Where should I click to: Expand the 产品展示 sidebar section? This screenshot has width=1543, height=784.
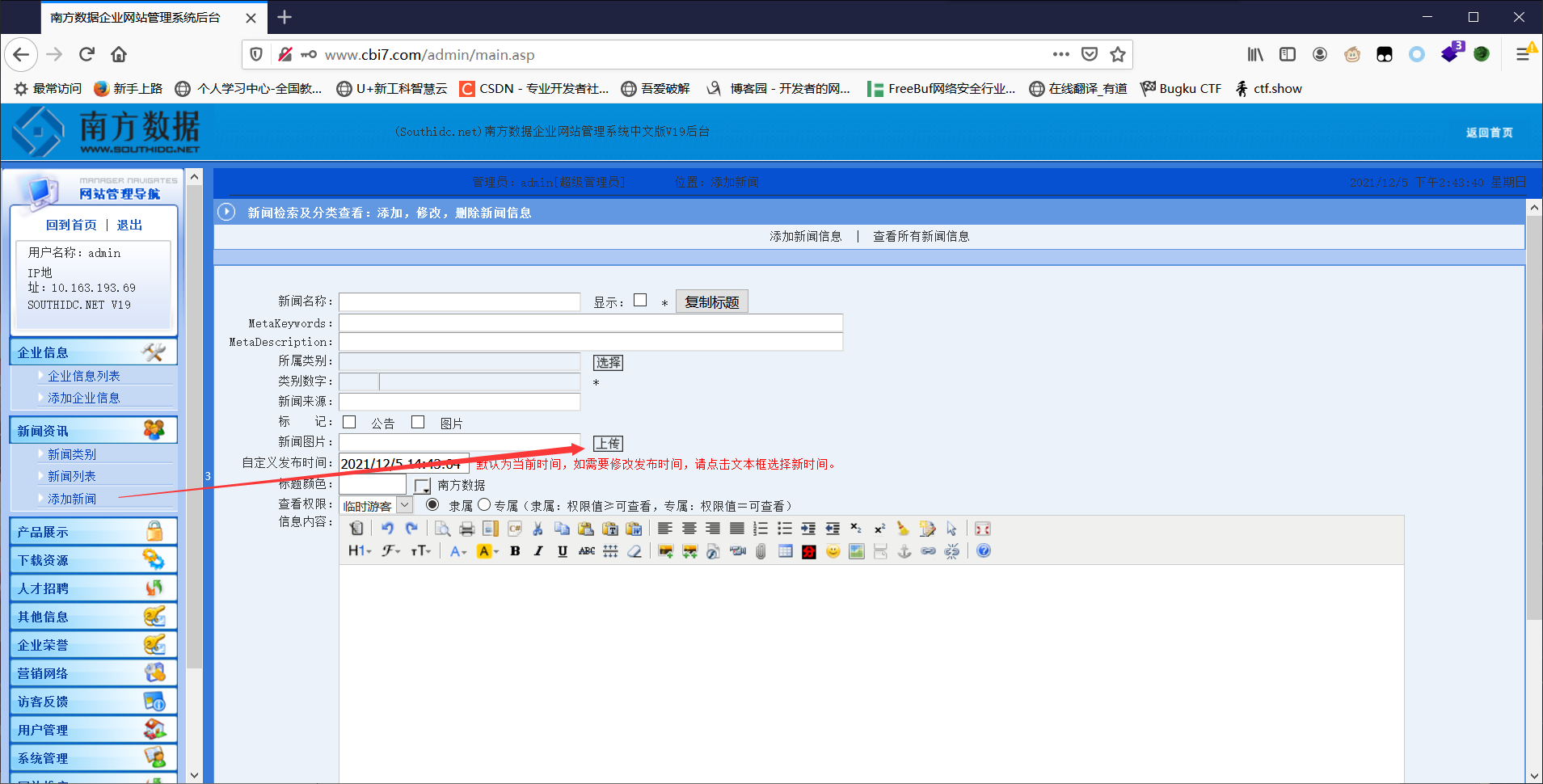click(x=94, y=532)
